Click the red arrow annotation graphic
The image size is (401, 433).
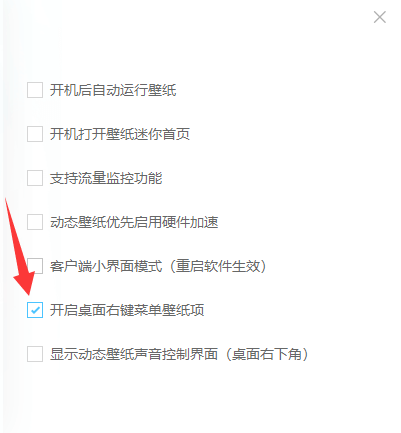(19, 247)
